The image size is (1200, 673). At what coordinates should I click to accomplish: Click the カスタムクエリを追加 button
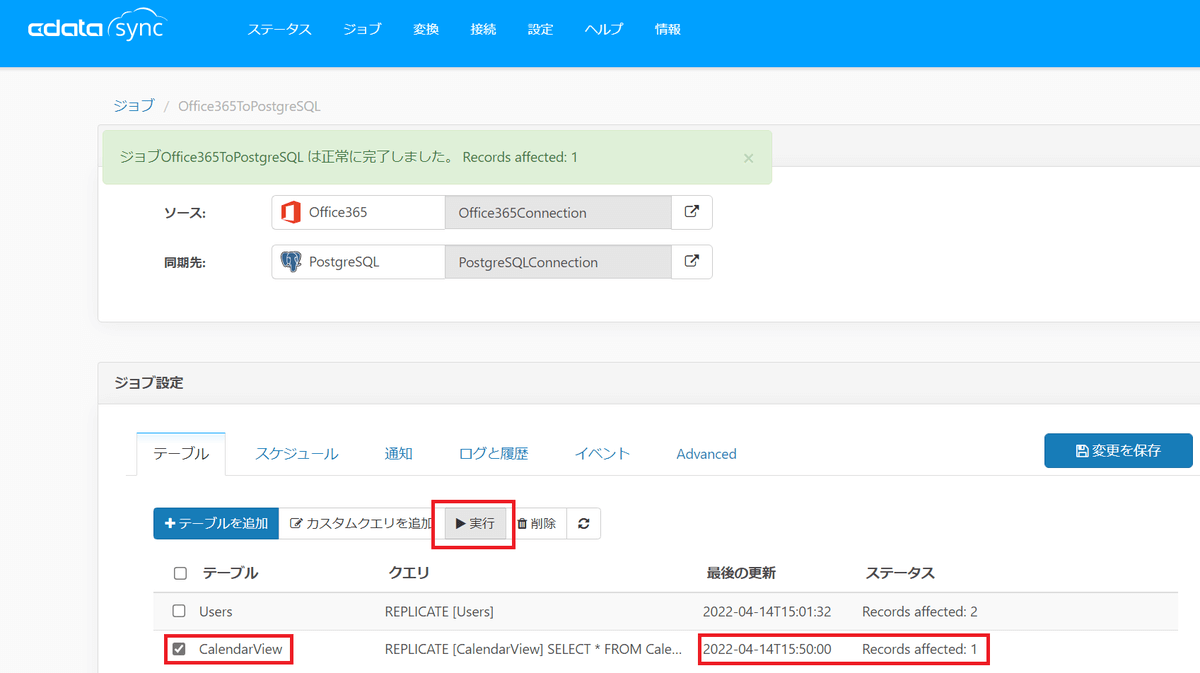(362, 523)
